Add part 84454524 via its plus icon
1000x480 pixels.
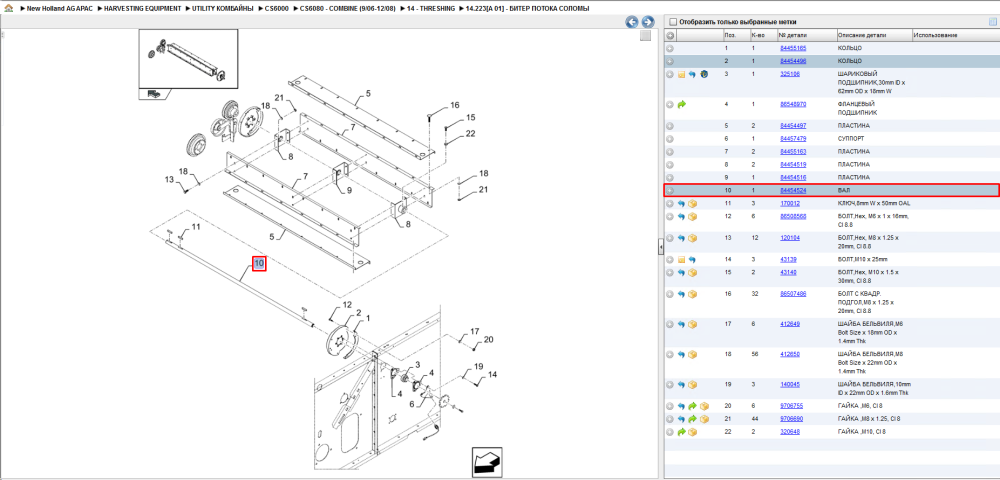tap(670, 191)
